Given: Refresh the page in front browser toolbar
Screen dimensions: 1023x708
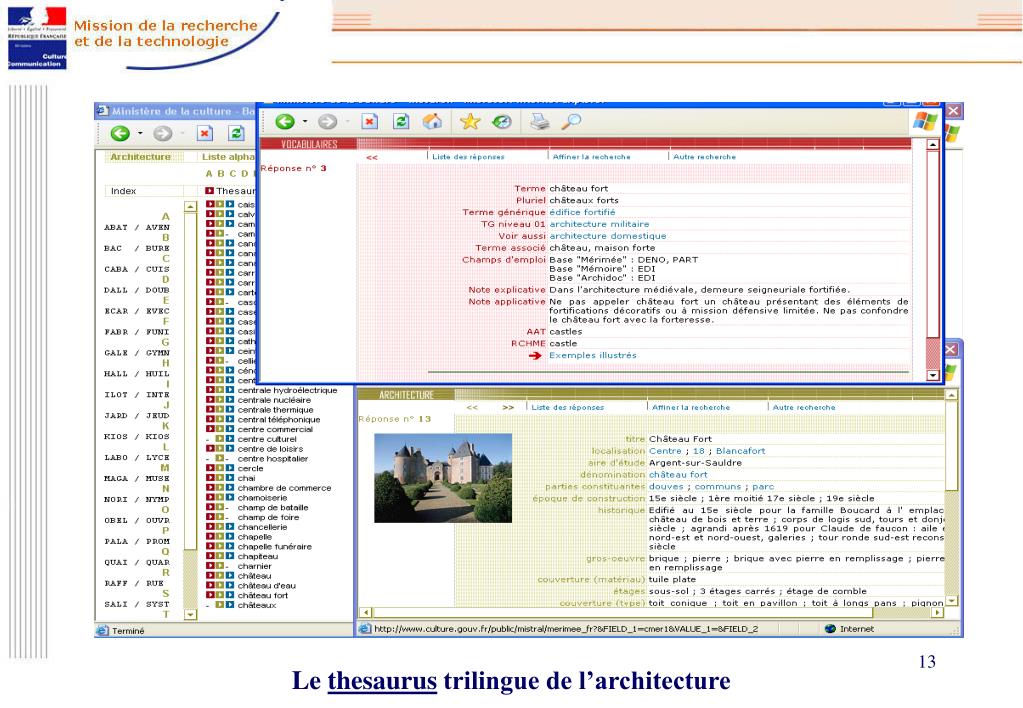Looking at the screenshot, I should point(401,121).
